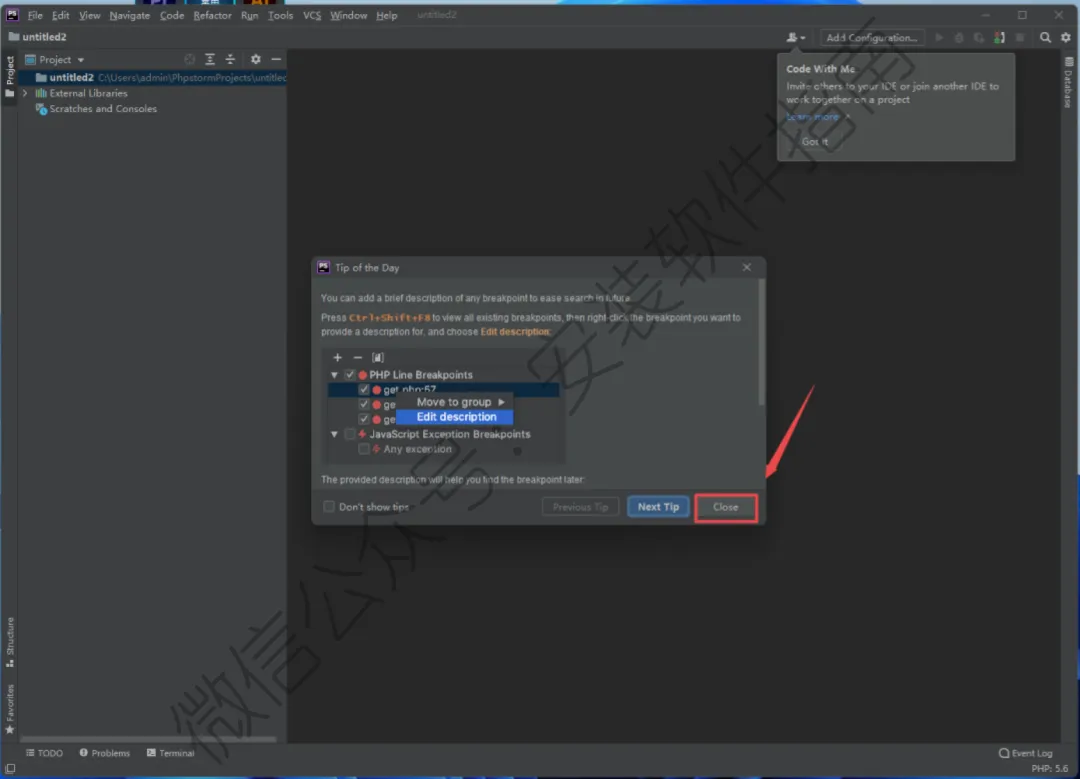Click the minus icon in breakpoints tip image

(357, 357)
